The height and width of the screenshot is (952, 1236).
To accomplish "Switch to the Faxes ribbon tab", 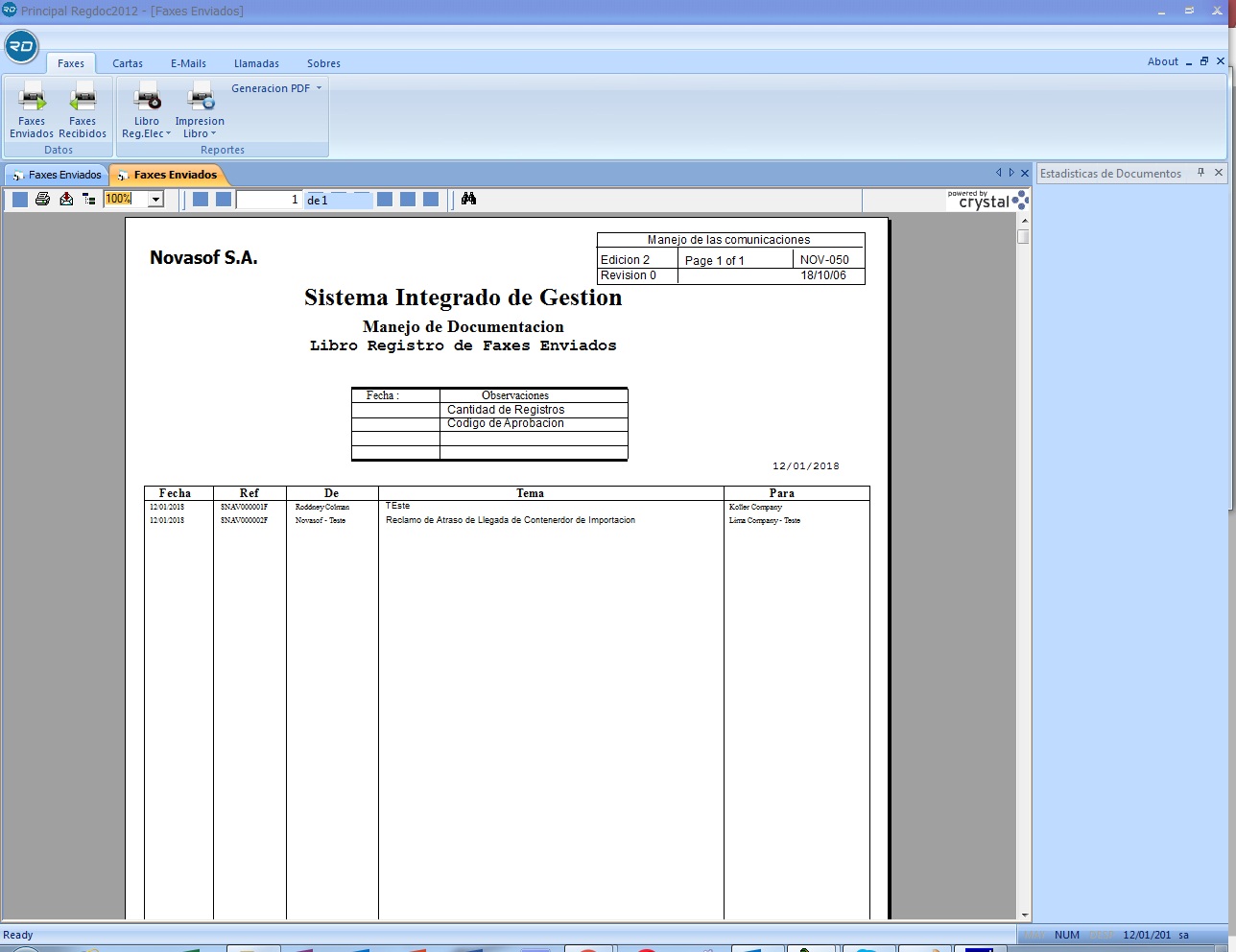I will 71,63.
